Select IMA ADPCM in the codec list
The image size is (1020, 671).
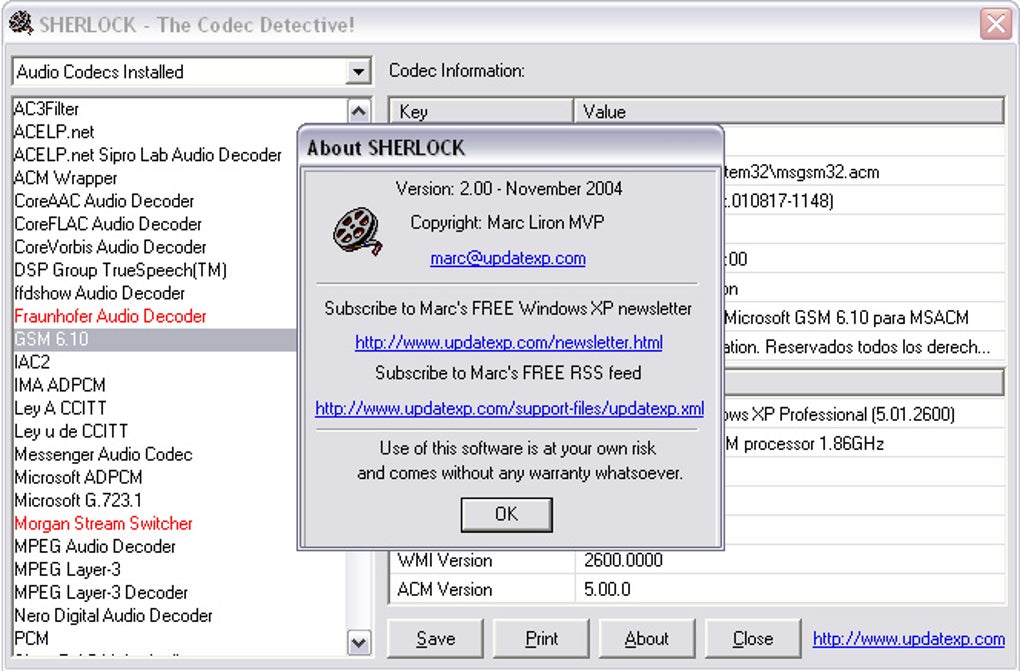(59, 385)
